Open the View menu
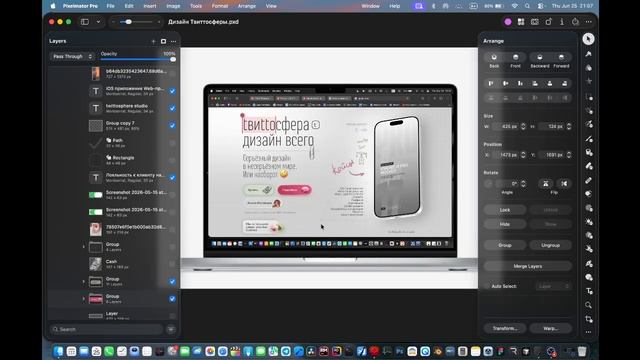Viewport: 640px width, 360px height. (x=271, y=6)
